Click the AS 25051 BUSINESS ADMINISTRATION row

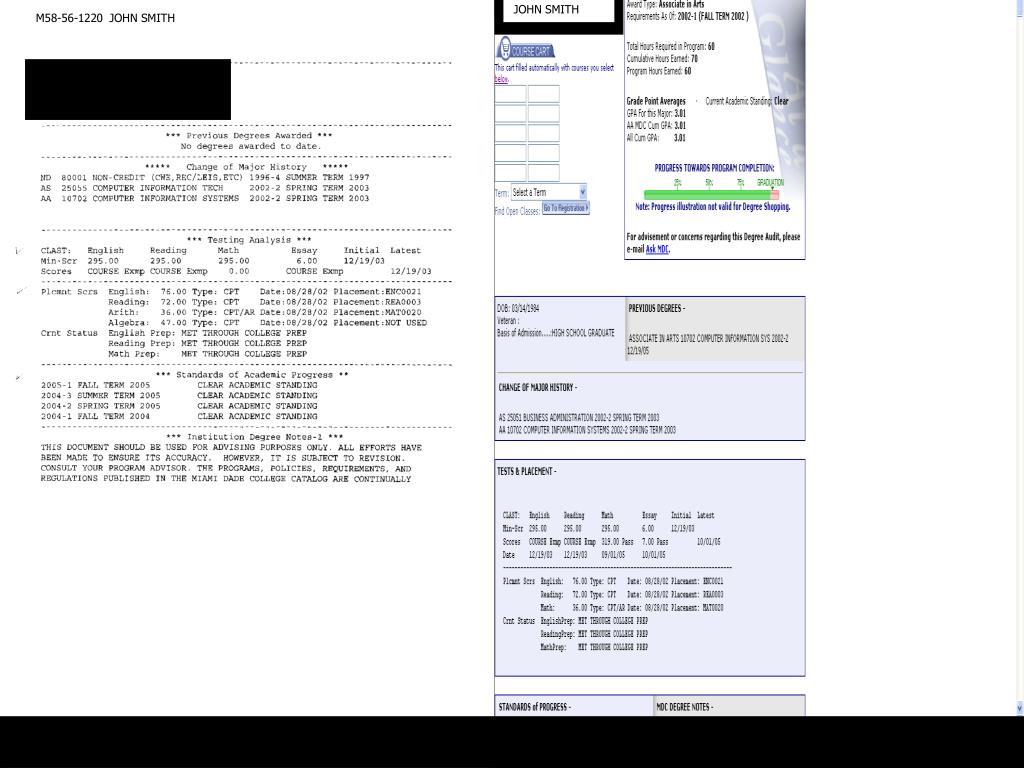point(579,417)
